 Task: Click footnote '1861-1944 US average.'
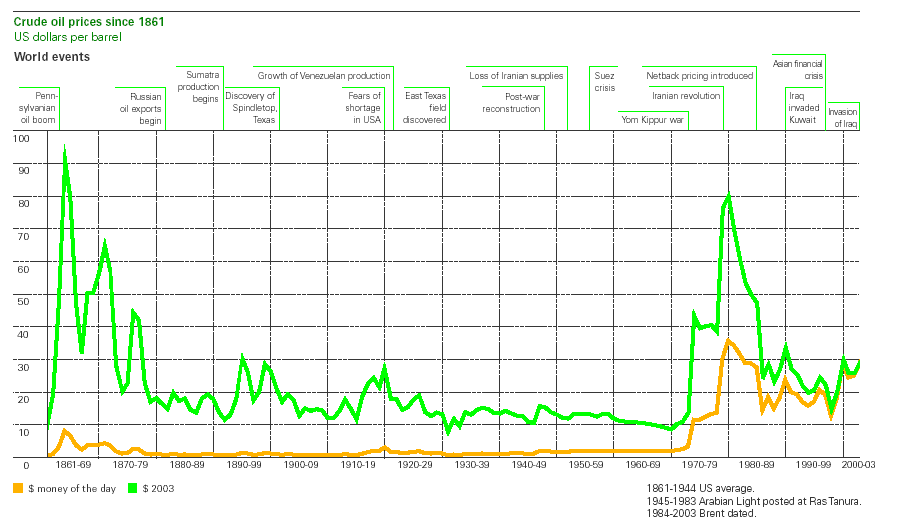700,489
